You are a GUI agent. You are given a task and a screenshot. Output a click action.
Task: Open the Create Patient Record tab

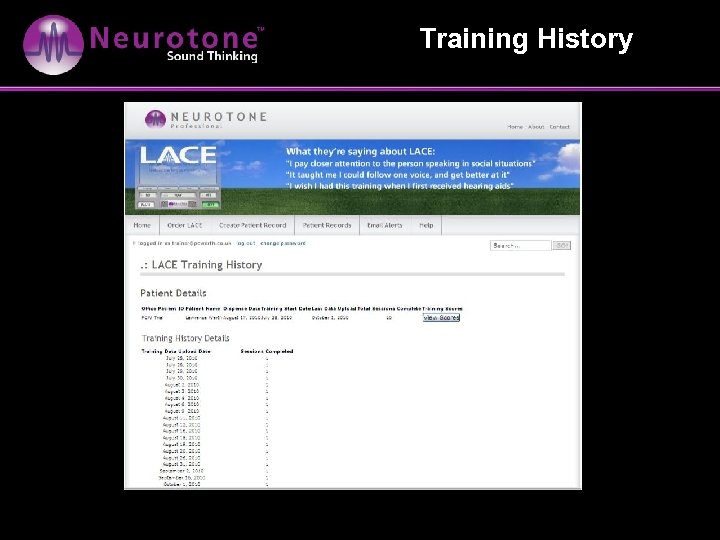[253, 225]
